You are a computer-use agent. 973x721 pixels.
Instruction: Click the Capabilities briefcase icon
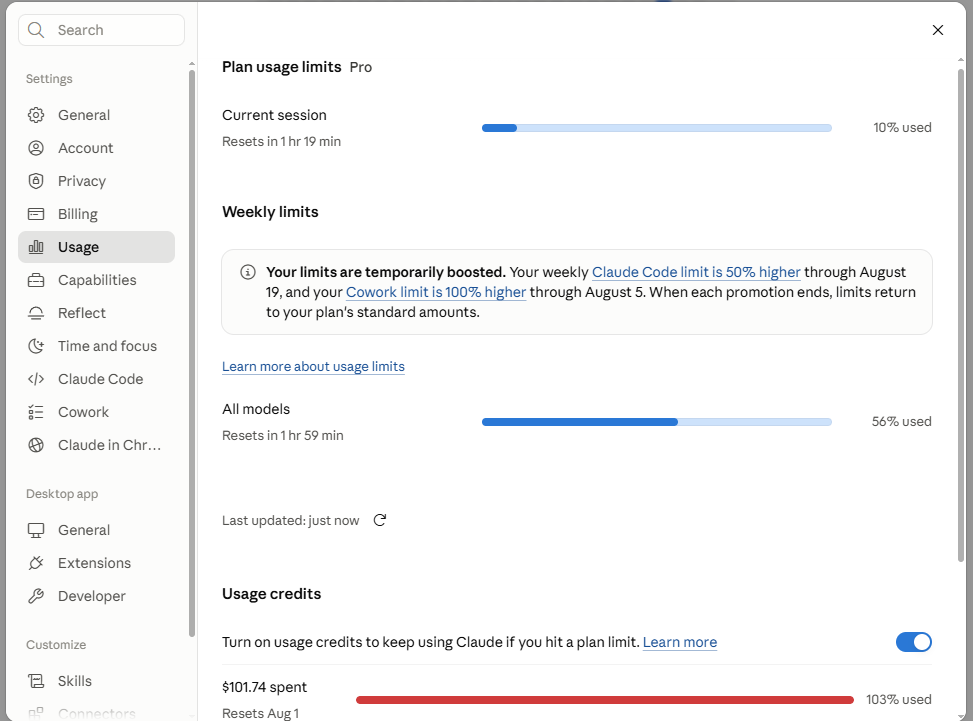36,280
